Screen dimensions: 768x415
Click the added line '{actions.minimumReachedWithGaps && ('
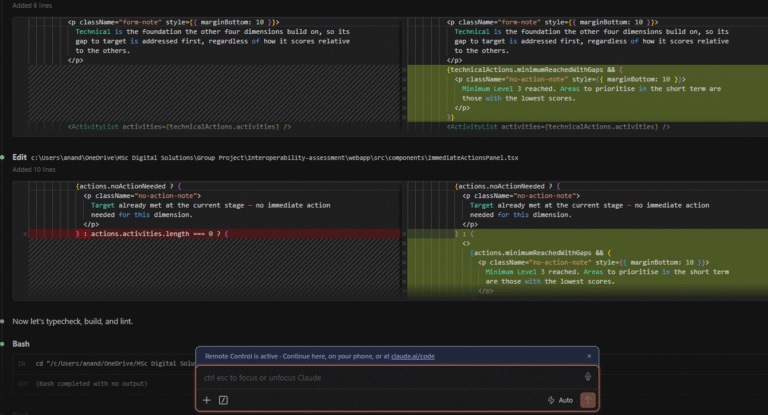[x=588, y=253]
